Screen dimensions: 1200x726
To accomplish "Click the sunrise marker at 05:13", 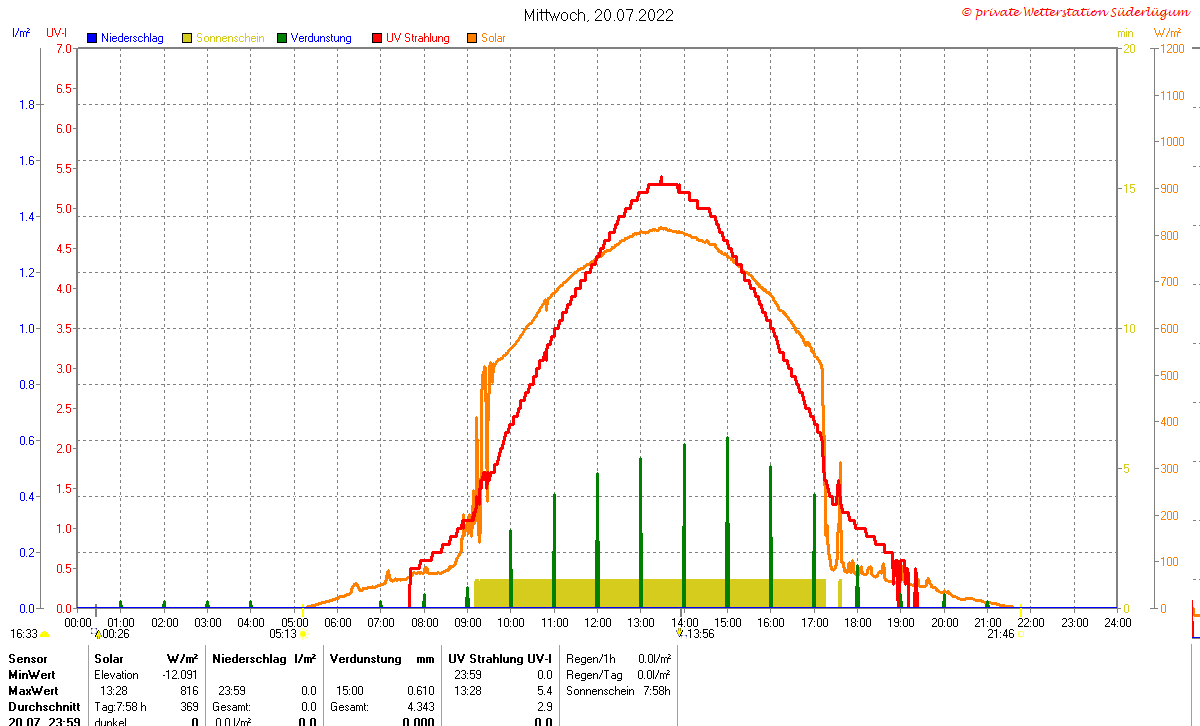I will tap(303, 634).
